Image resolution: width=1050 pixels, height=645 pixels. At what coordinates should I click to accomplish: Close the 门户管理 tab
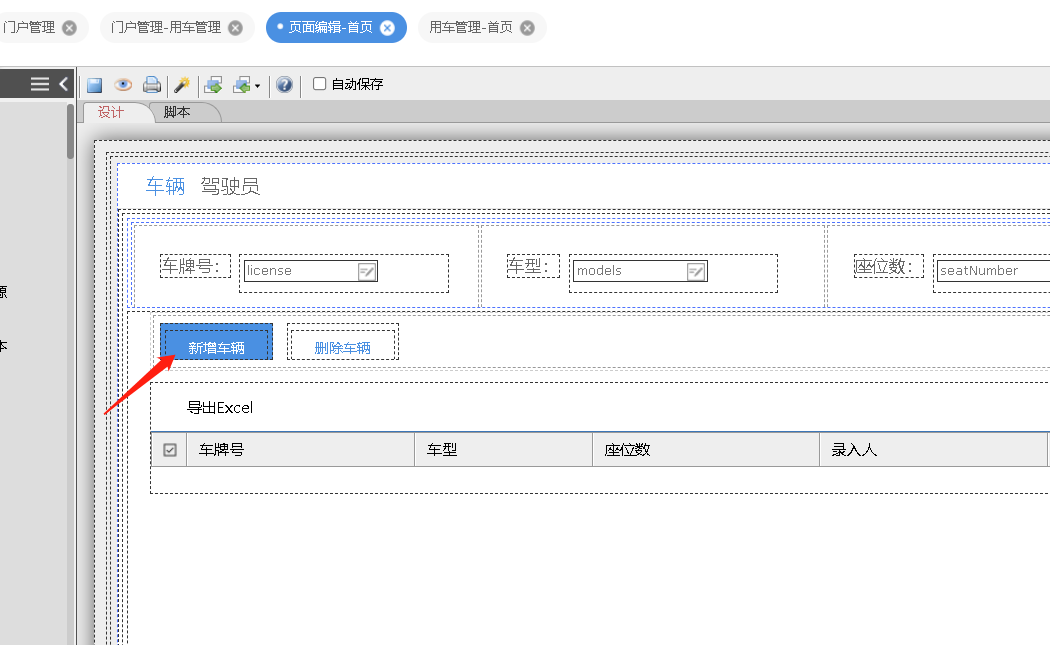[x=69, y=27]
